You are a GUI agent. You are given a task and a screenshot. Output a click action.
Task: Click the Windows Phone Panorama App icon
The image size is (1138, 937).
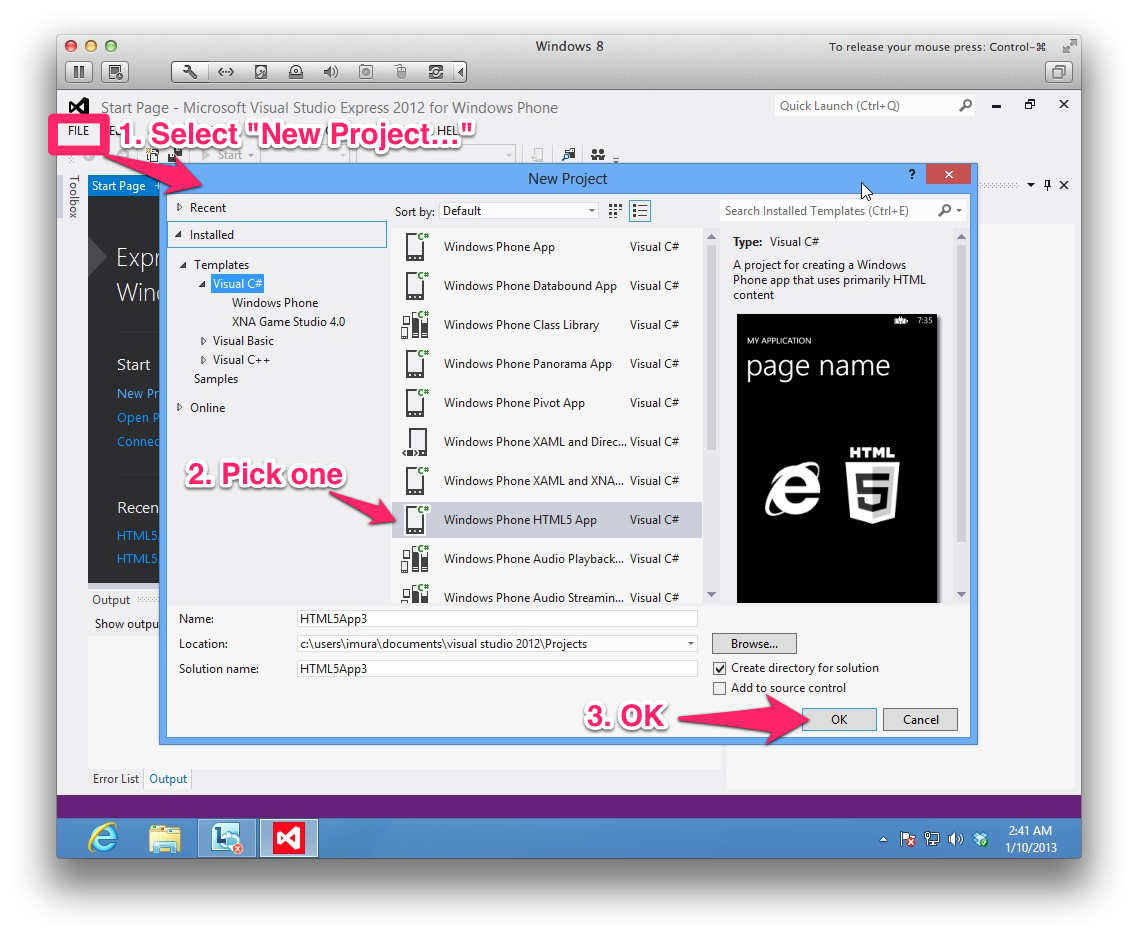[415, 364]
